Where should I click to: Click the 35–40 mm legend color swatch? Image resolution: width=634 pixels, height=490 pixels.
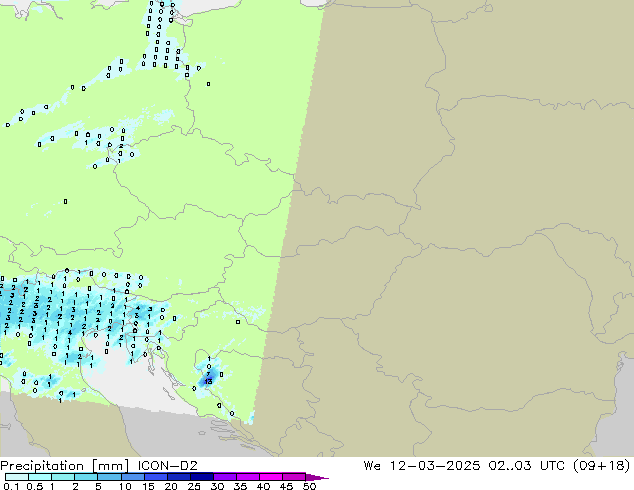click(247, 477)
